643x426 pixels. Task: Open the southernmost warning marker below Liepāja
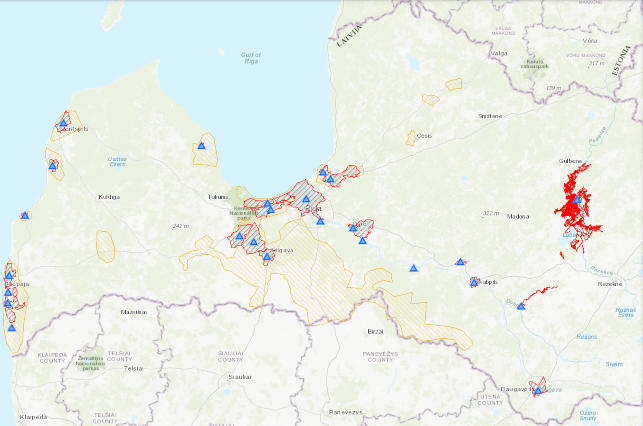tap(12, 327)
